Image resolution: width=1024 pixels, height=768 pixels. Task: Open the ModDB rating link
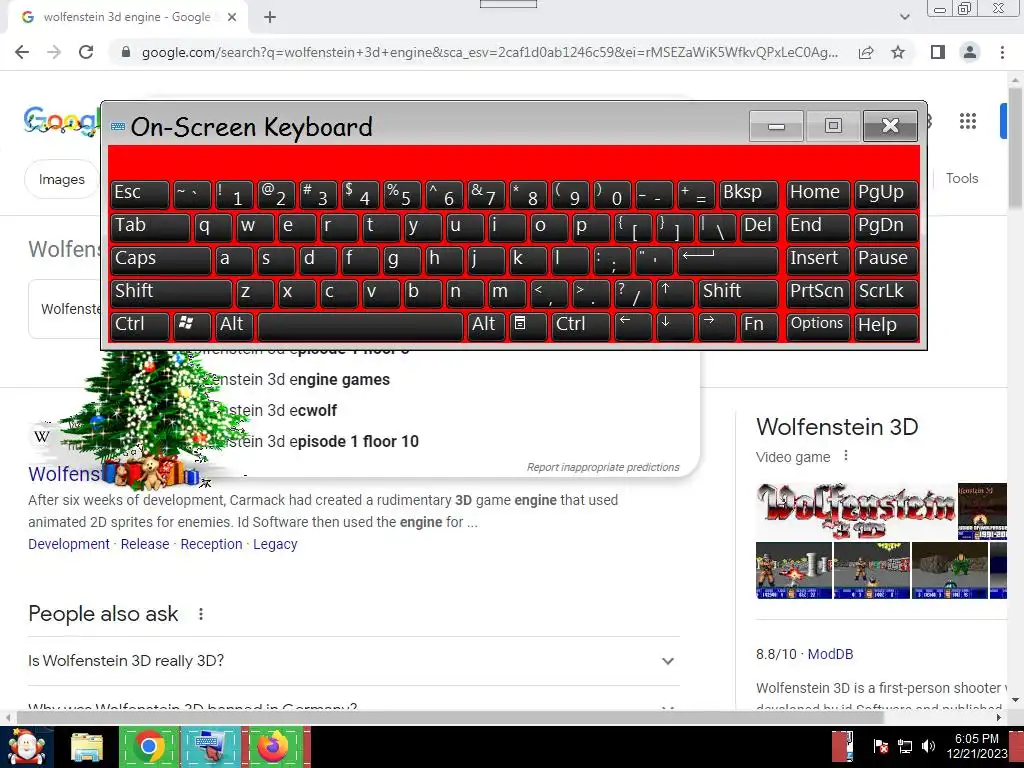point(830,654)
